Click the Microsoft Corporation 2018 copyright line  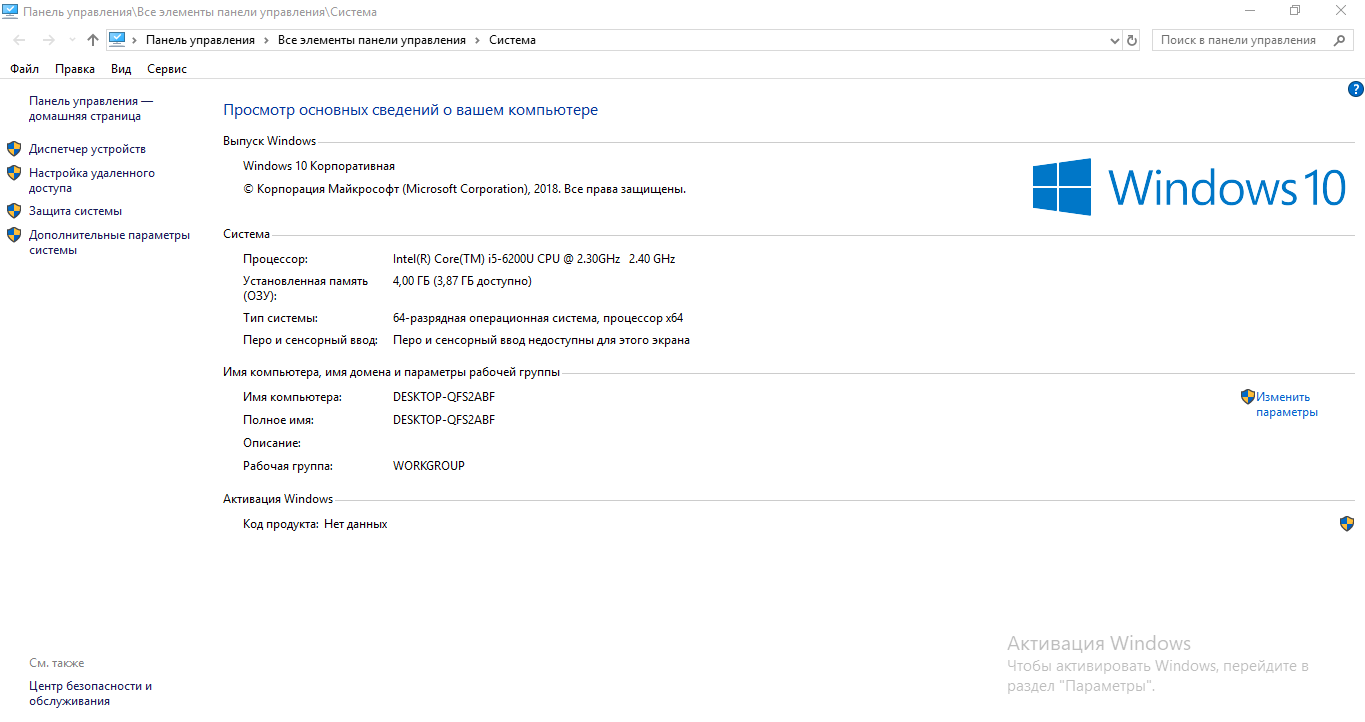pyautogui.click(x=464, y=188)
